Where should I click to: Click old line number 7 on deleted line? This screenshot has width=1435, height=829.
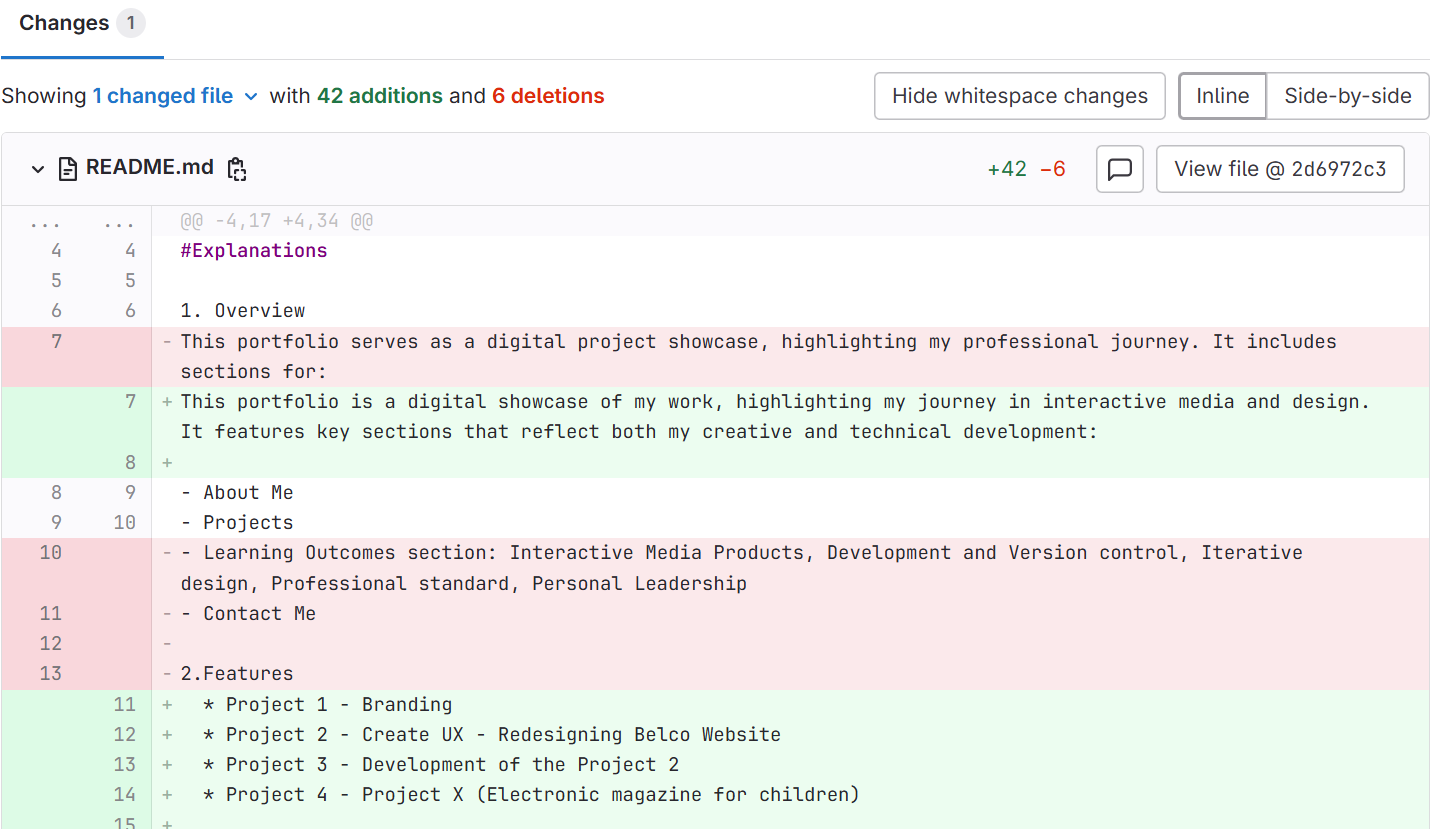[56, 342]
